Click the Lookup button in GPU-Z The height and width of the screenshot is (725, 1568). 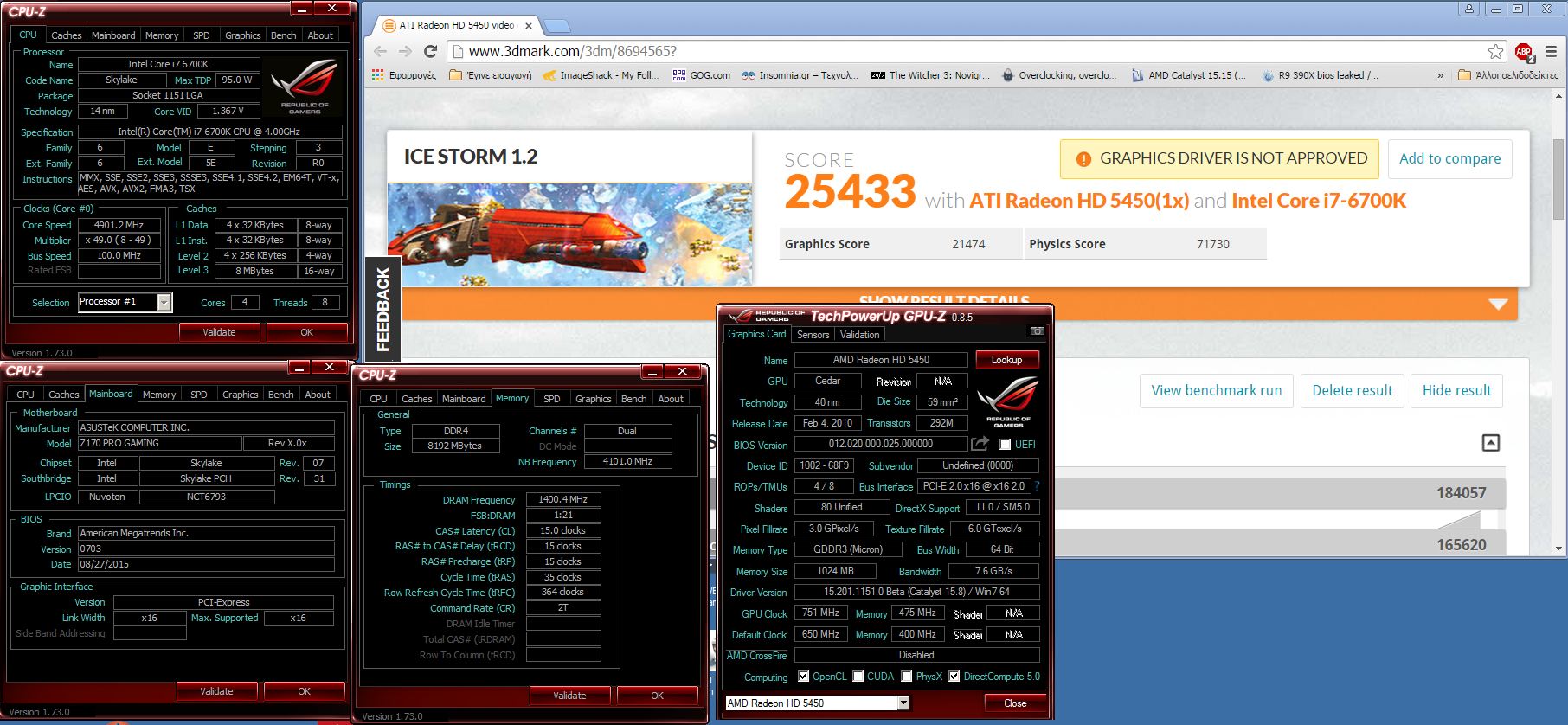click(x=1006, y=360)
